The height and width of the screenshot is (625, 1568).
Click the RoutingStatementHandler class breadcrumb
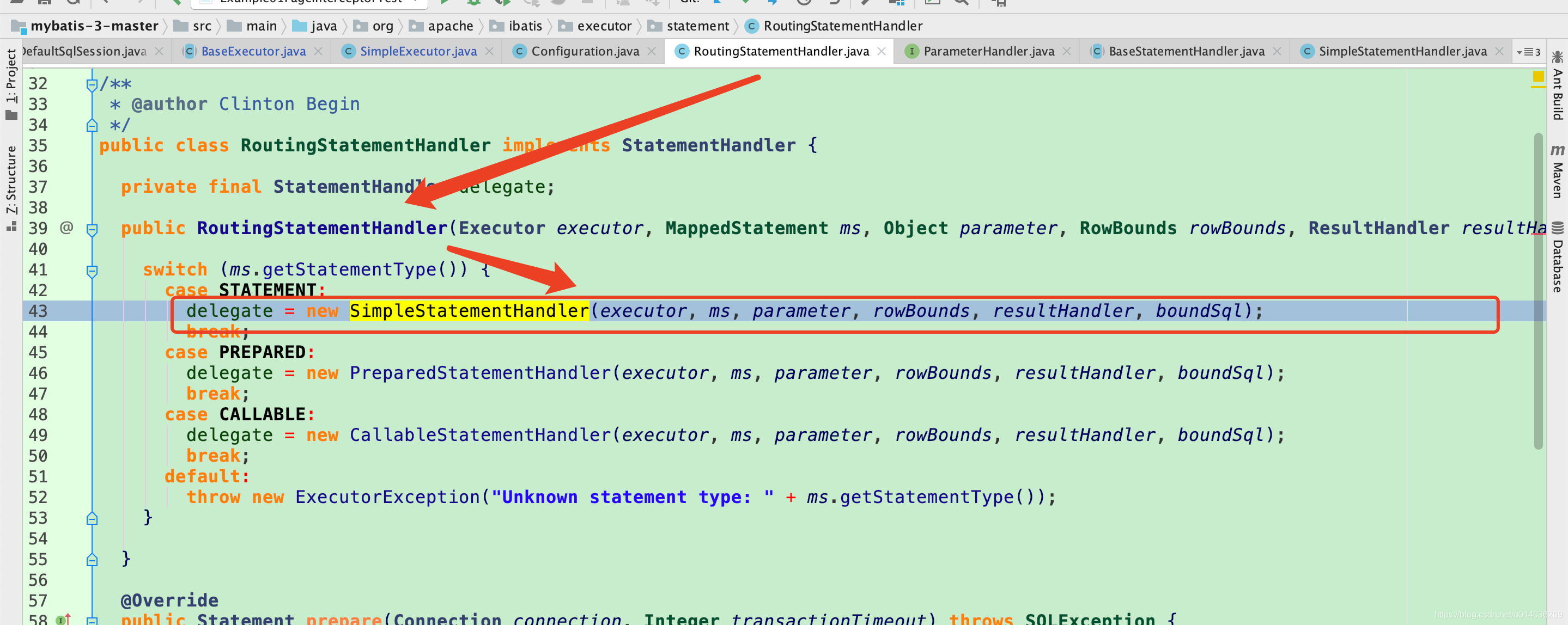click(834, 26)
